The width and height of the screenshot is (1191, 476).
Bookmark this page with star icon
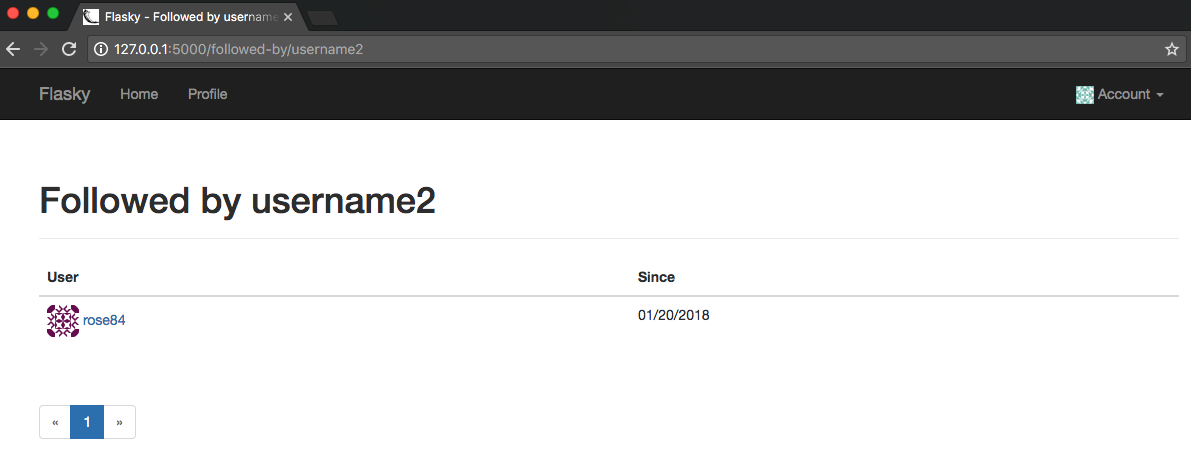pos(1172,49)
